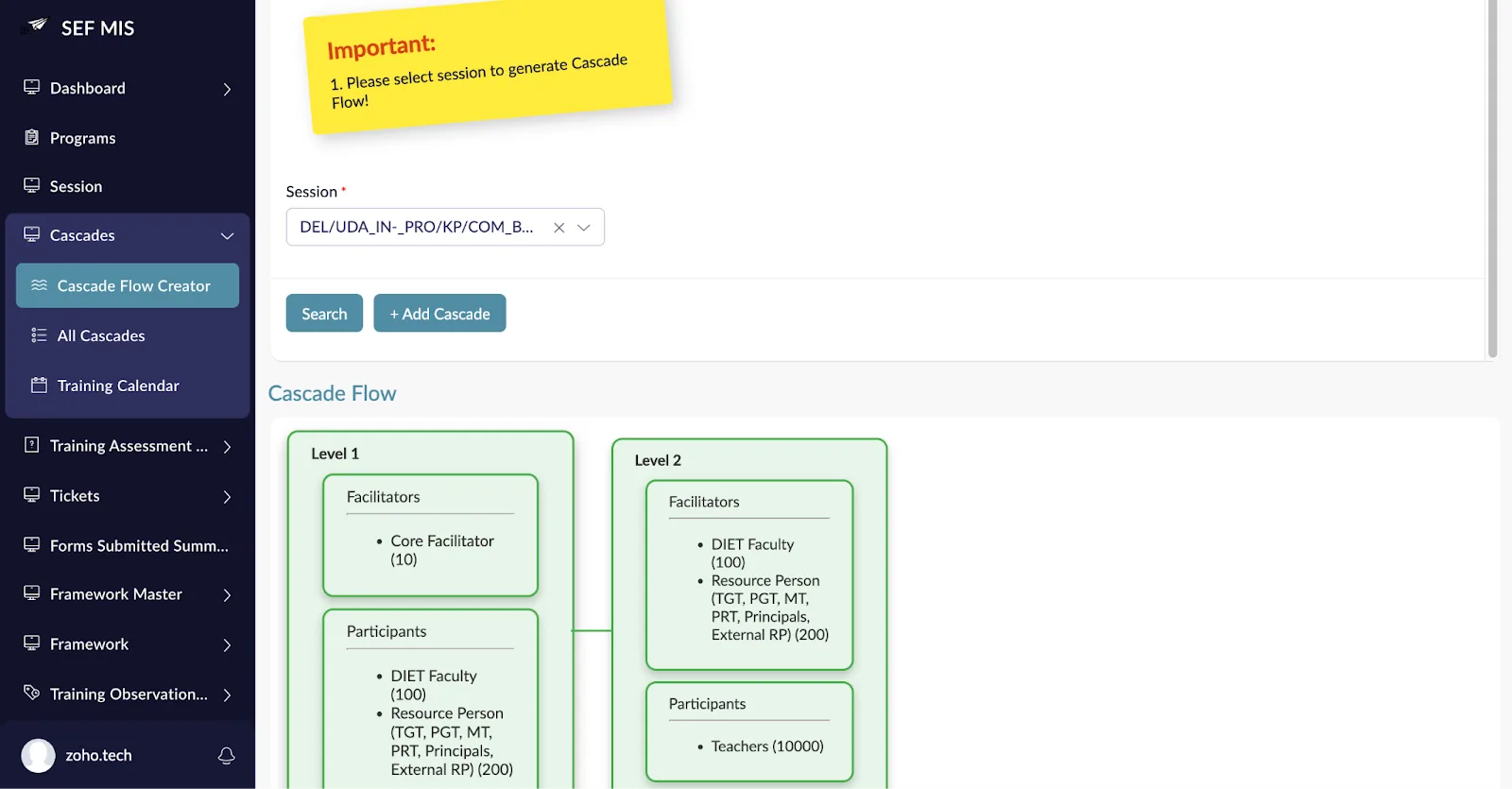Expand the Framework menu chevron
The image size is (1512, 789).
(227, 644)
